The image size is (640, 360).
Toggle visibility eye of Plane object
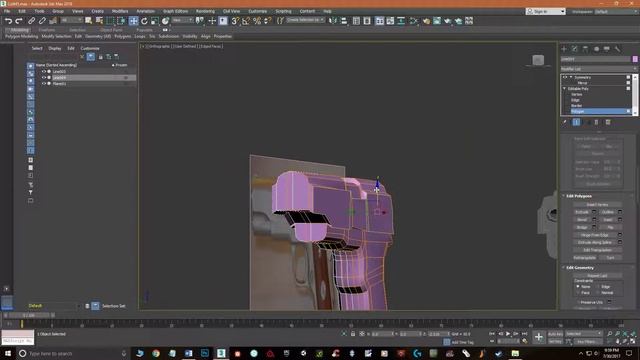tap(44, 84)
